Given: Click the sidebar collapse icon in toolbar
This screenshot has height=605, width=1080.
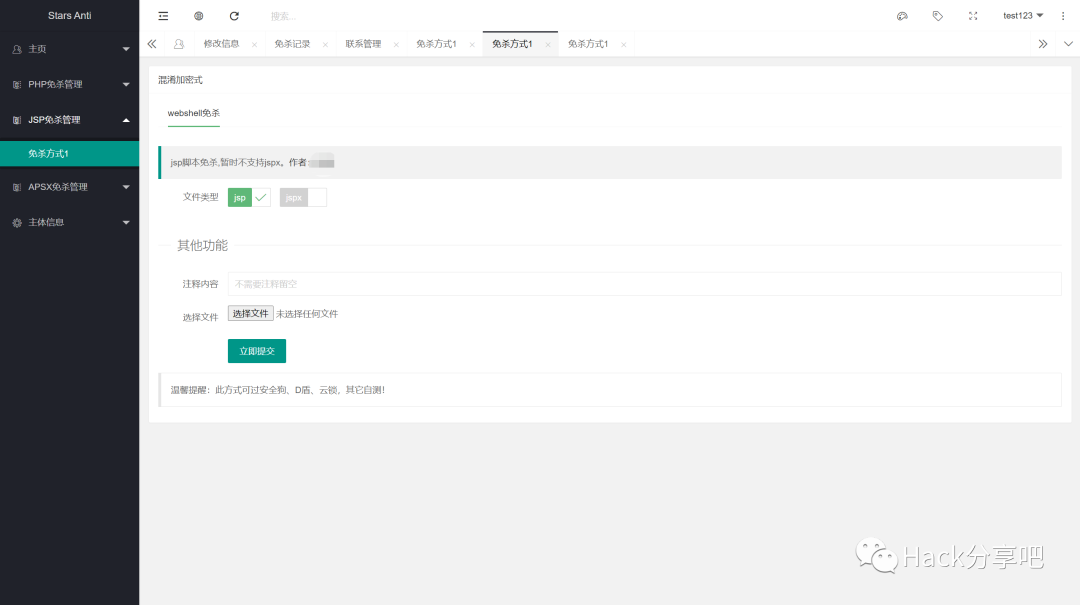Looking at the screenshot, I should pos(163,15).
